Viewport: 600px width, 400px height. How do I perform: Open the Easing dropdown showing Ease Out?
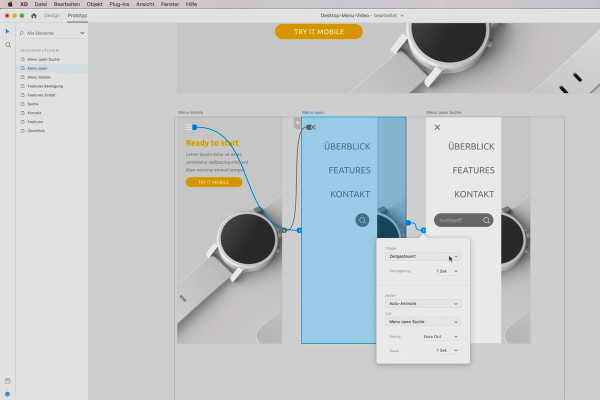[440, 337]
